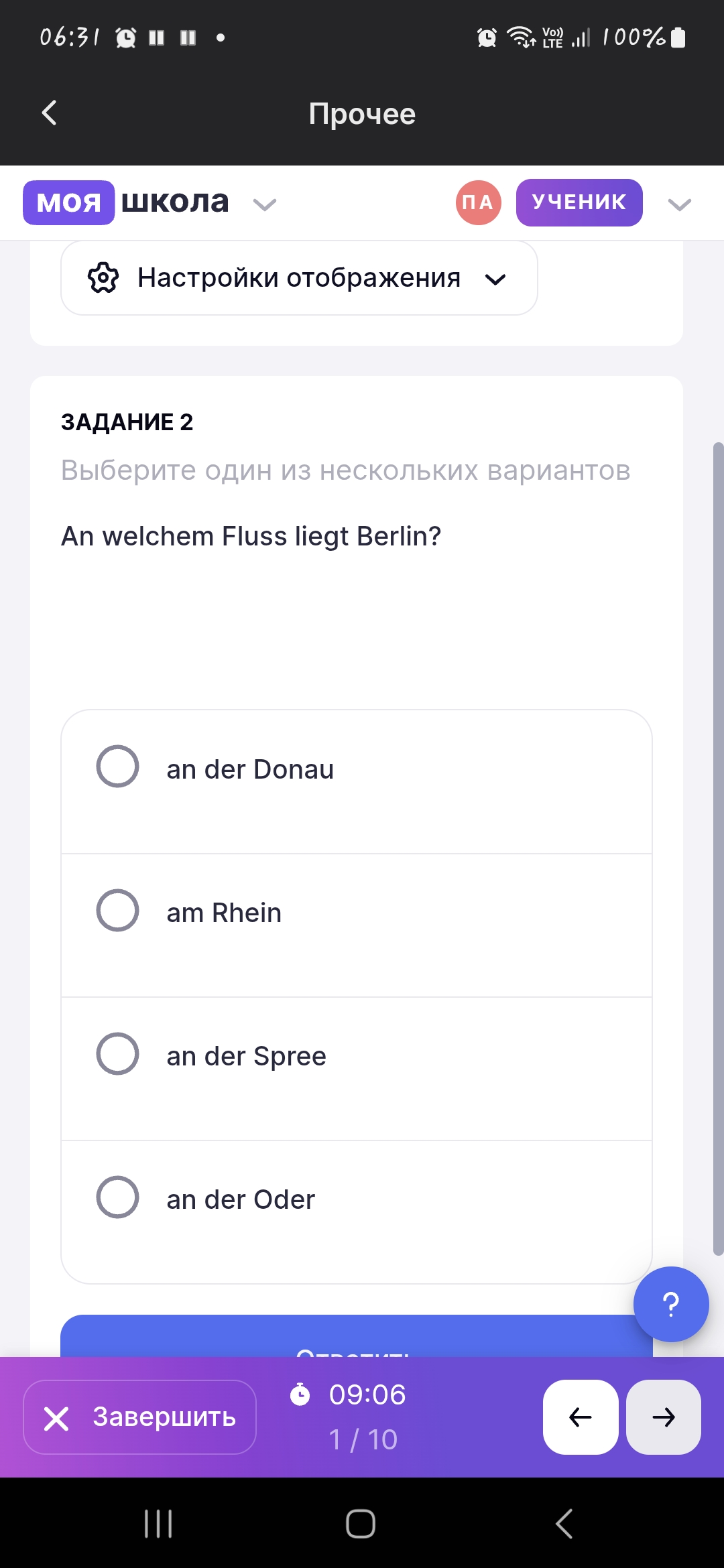Select answer am Rhein
This screenshot has height=1568, width=724.
[x=357, y=925]
